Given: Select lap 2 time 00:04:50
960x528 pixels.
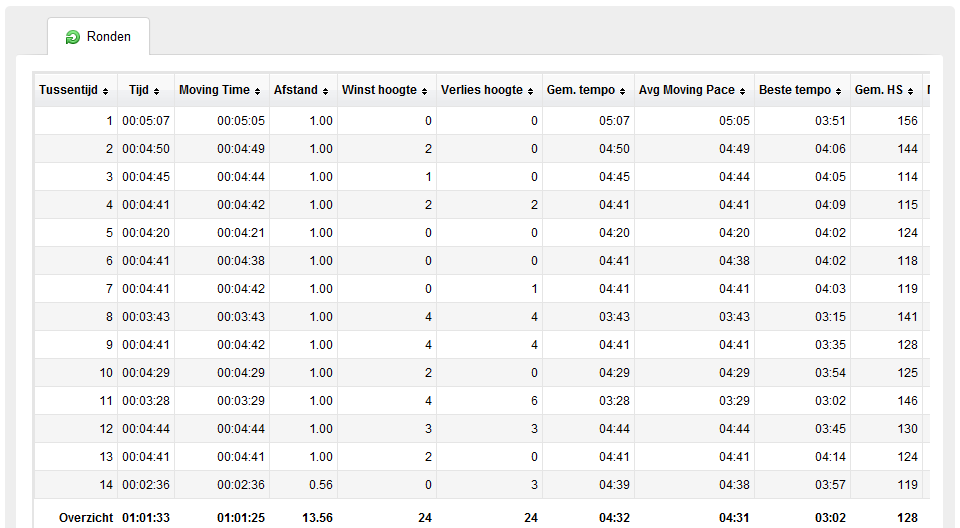Looking at the screenshot, I should (146, 149).
